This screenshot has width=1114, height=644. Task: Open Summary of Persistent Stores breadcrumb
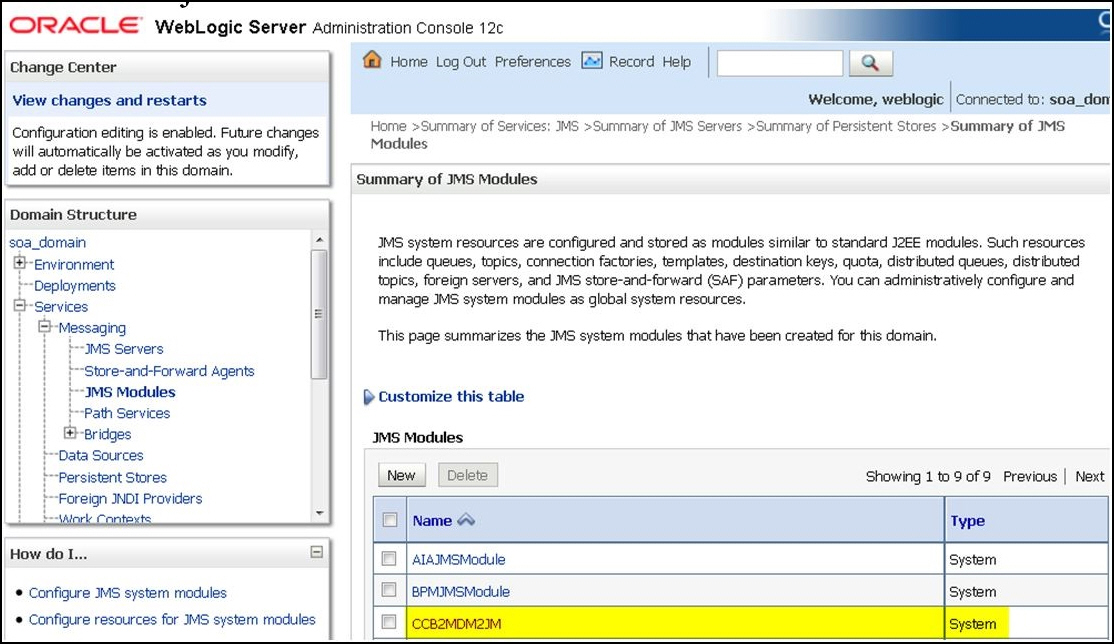(x=846, y=126)
